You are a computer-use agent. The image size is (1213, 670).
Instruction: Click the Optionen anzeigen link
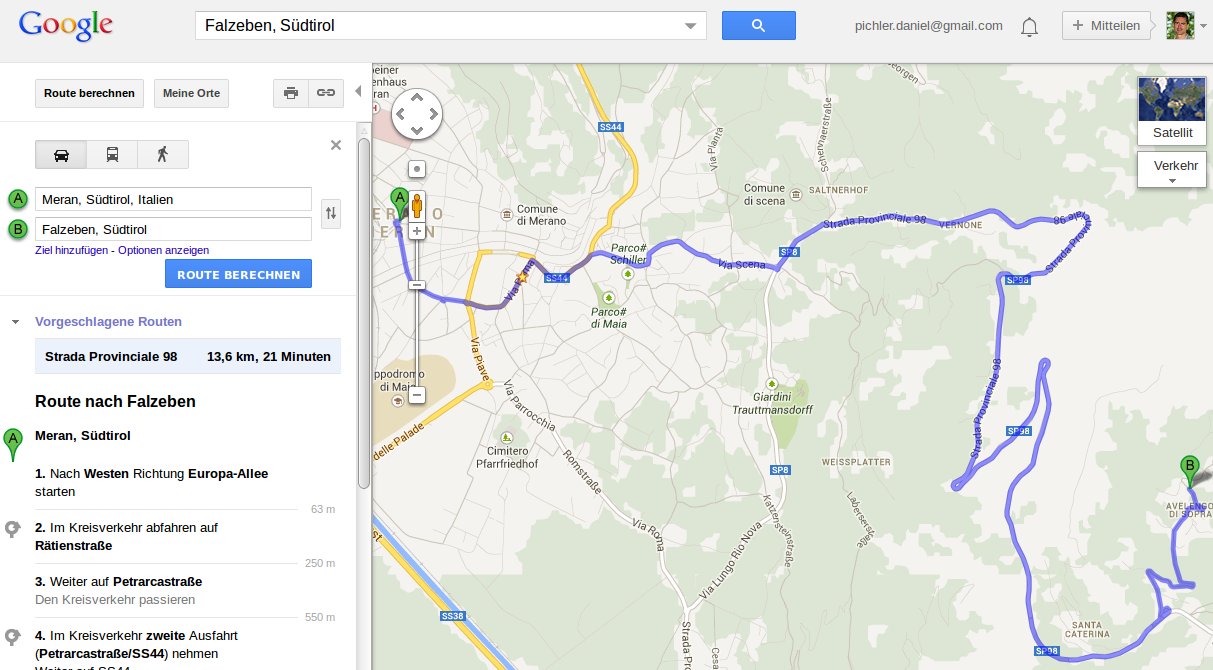click(163, 250)
